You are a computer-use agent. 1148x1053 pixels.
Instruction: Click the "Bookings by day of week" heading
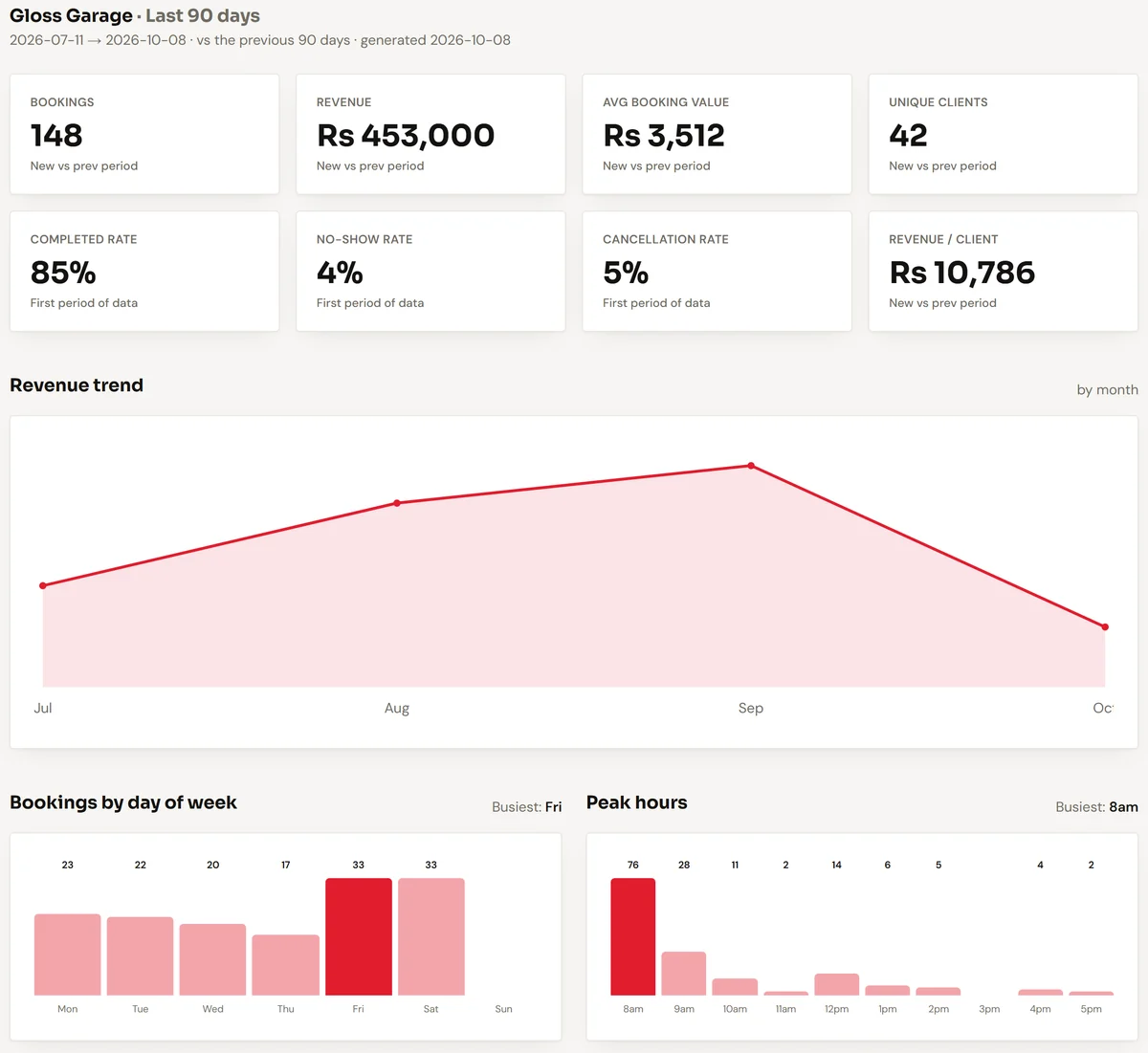pos(123,803)
